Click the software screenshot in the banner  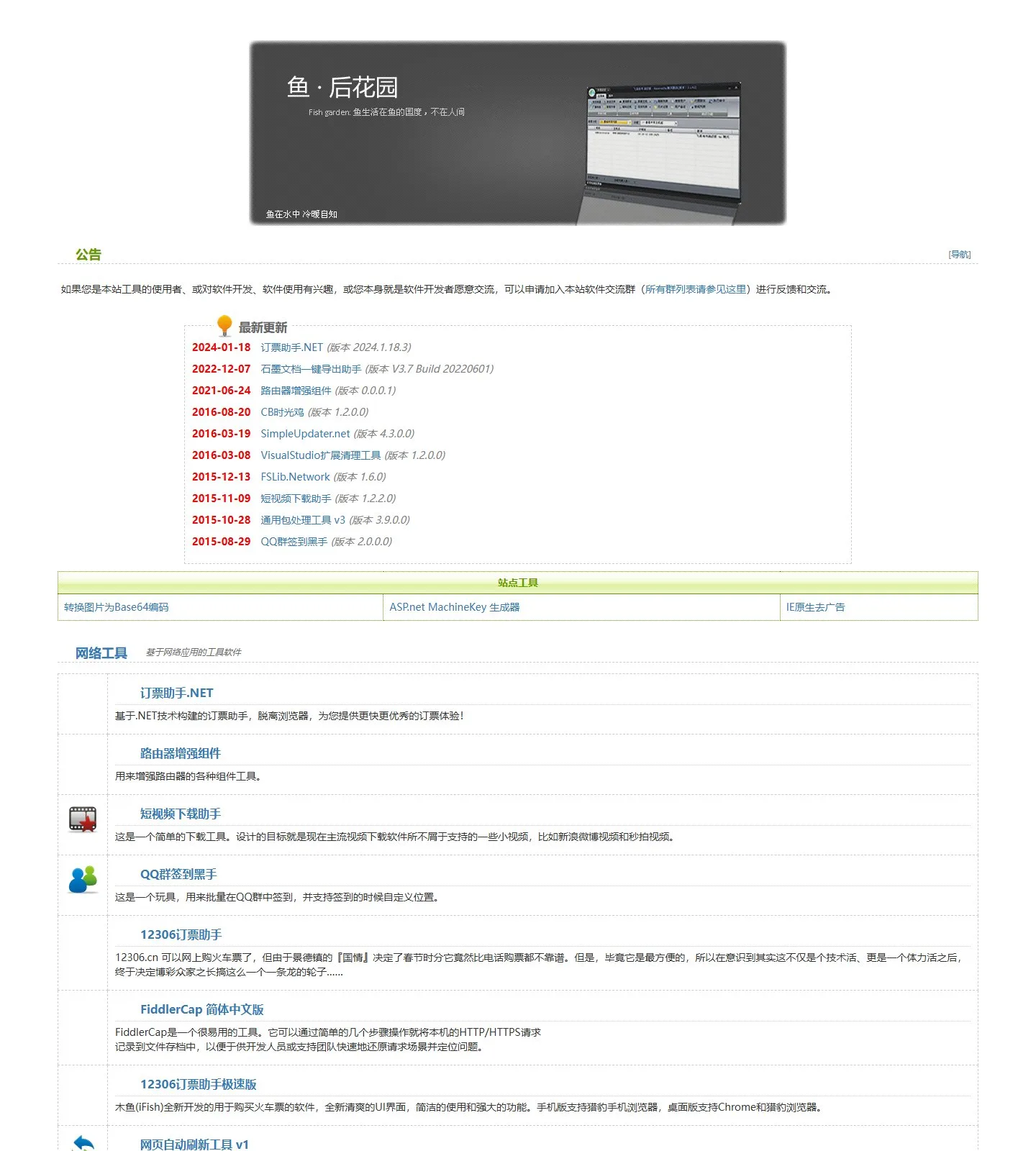(x=660, y=153)
